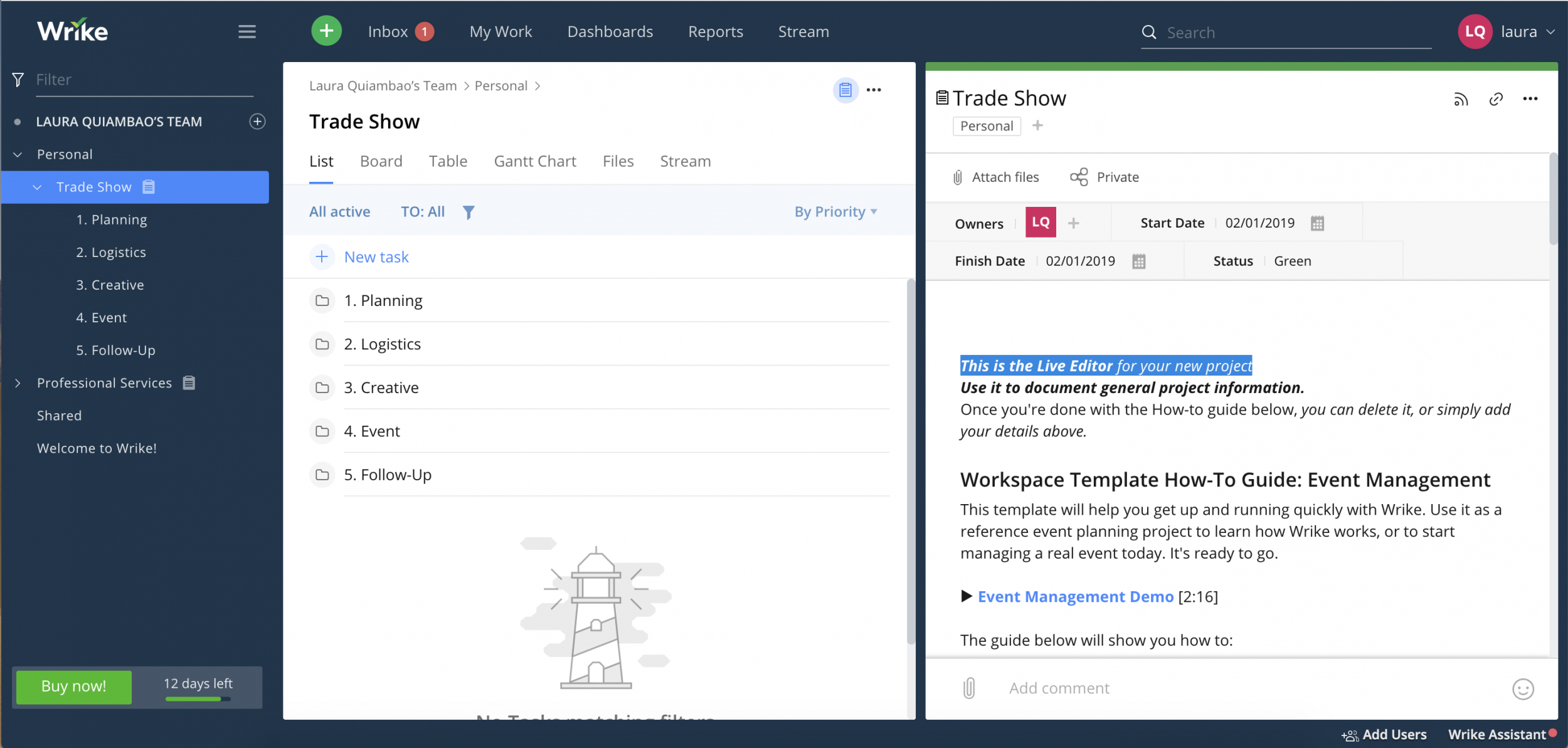This screenshot has width=1568, height=748.
Task: Open the Shared folder in sidebar
Action: pyautogui.click(x=59, y=416)
